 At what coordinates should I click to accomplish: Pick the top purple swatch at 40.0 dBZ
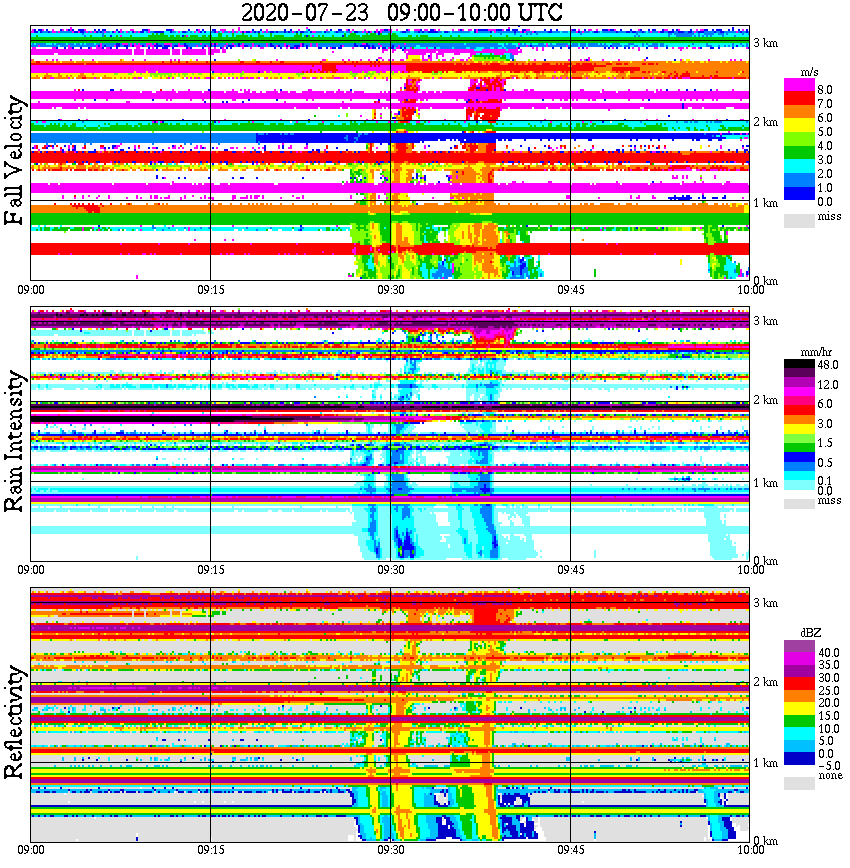tap(799, 646)
